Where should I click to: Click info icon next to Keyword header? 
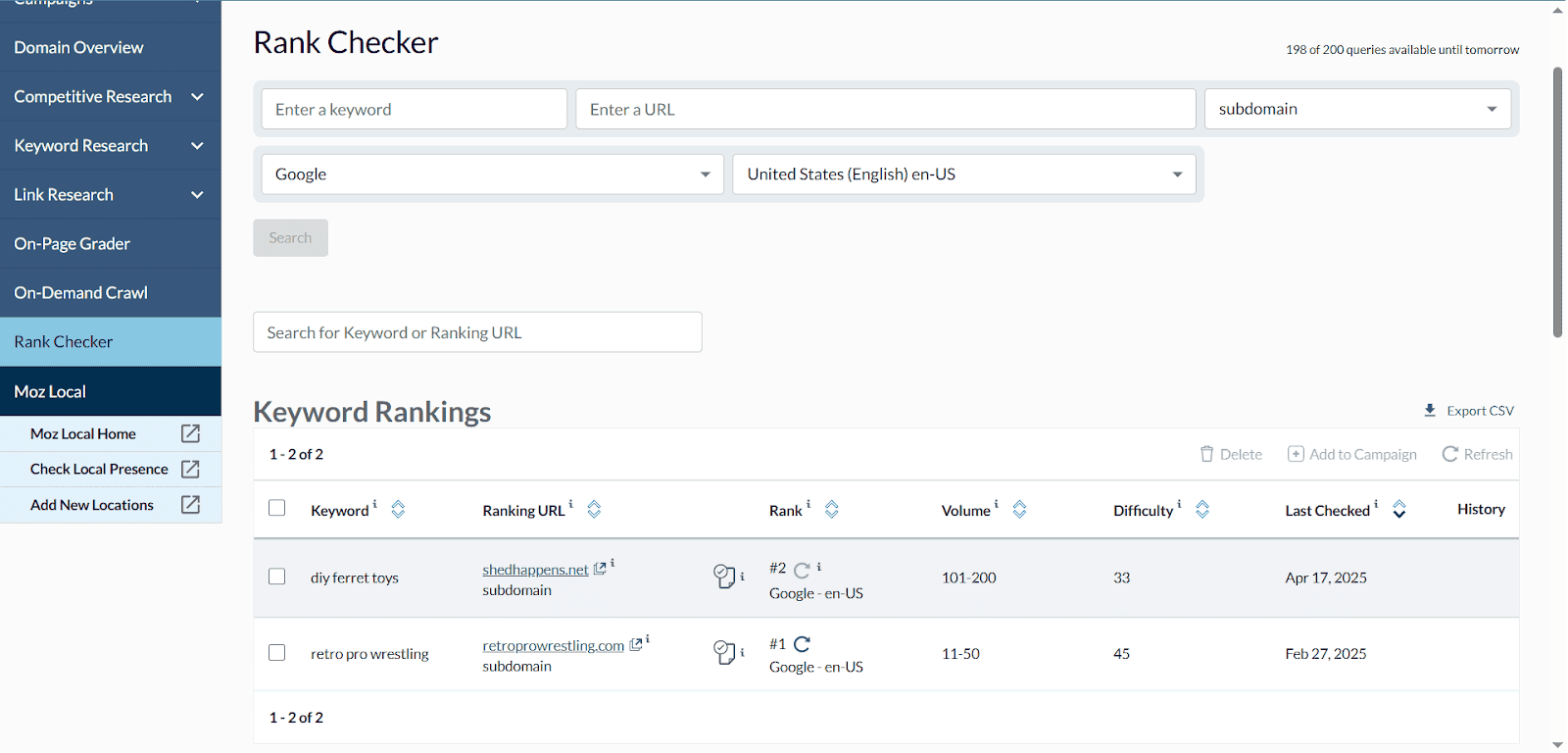(x=374, y=504)
